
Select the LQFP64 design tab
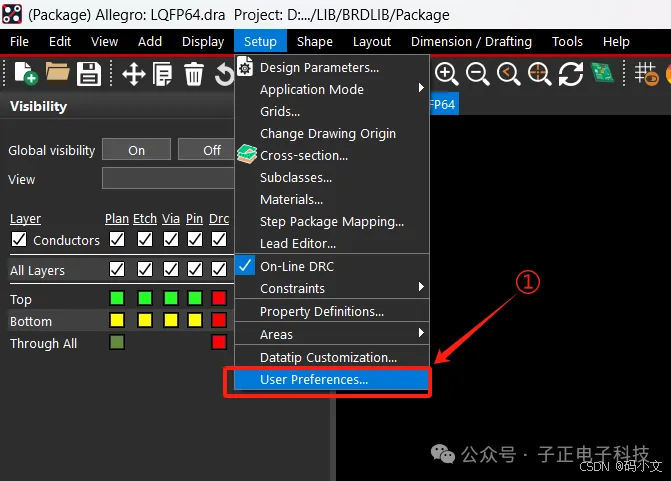click(444, 104)
